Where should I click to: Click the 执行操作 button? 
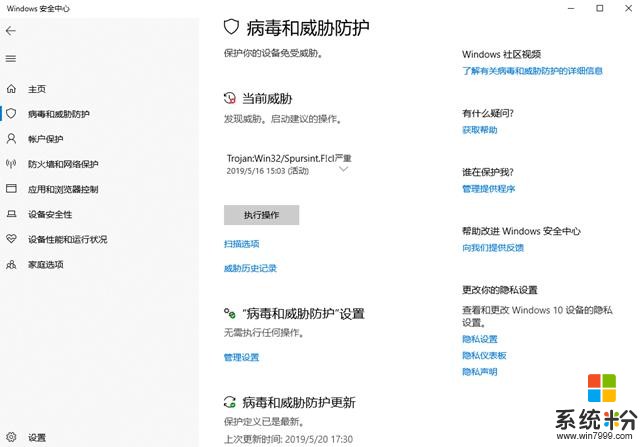[261, 215]
